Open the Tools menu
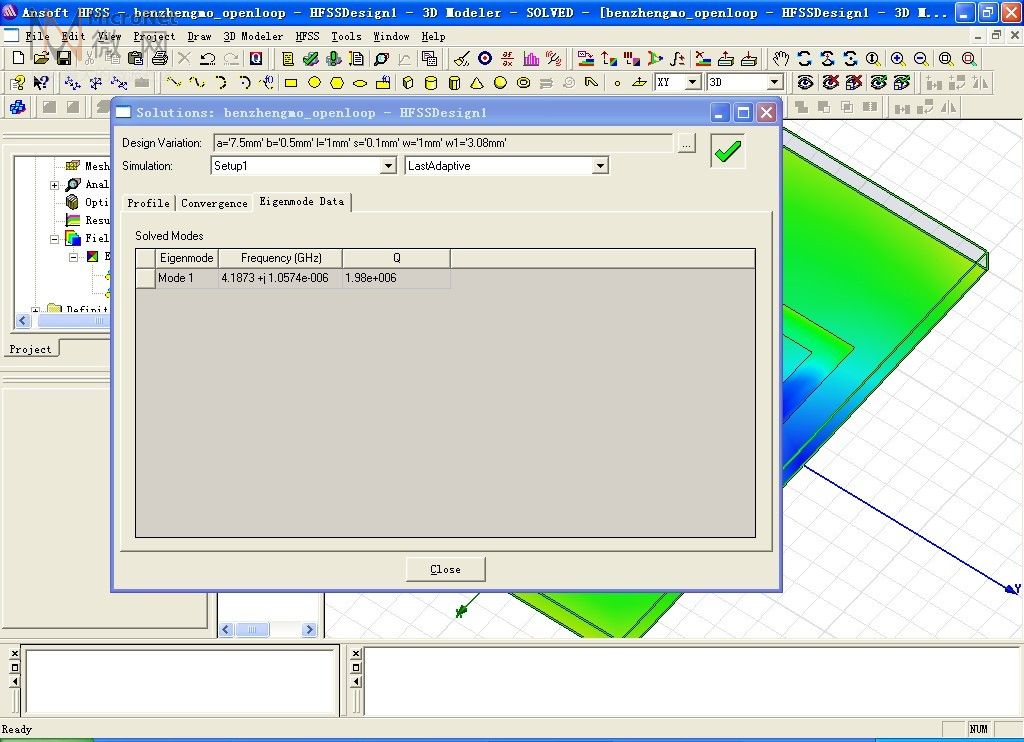1024x742 pixels. coord(346,37)
